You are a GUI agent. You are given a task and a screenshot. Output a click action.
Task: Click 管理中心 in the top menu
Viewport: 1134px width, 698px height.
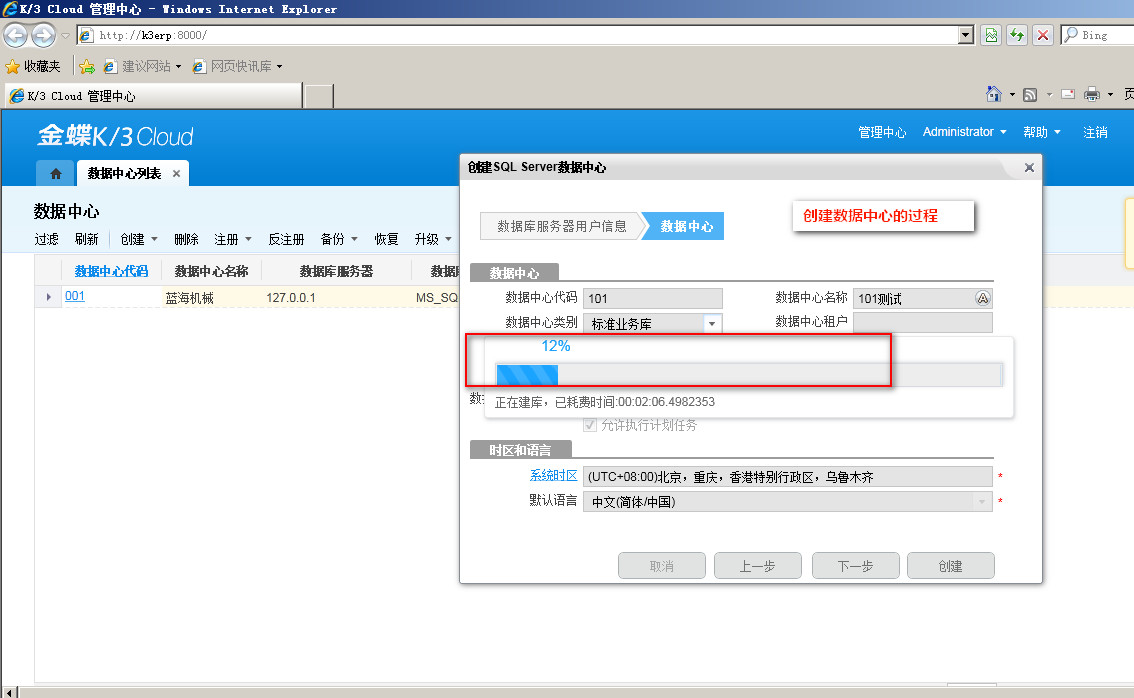[x=882, y=132]
